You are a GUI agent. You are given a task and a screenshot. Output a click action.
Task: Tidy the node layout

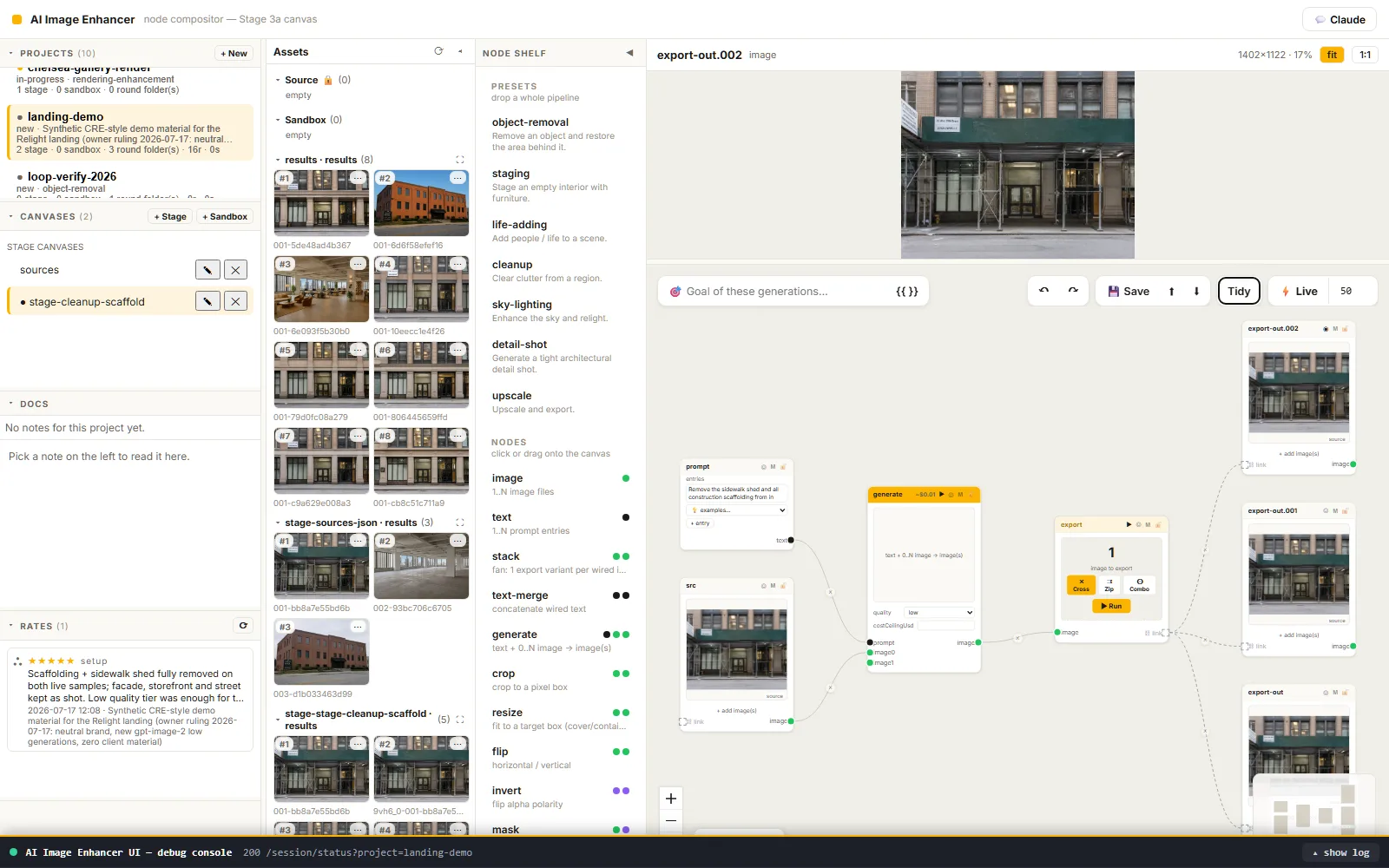(x=1239, y=292)
